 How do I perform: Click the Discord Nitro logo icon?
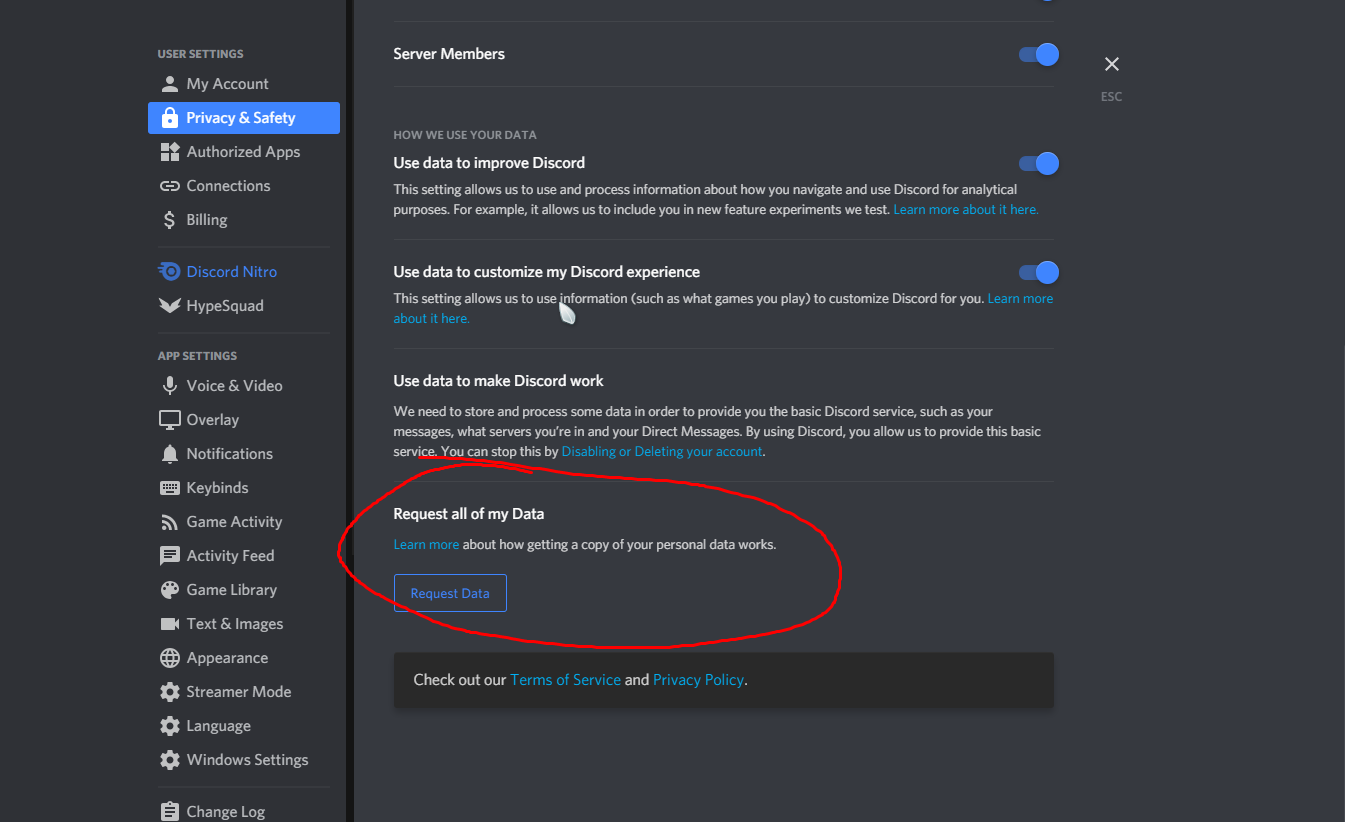(170, 272)
